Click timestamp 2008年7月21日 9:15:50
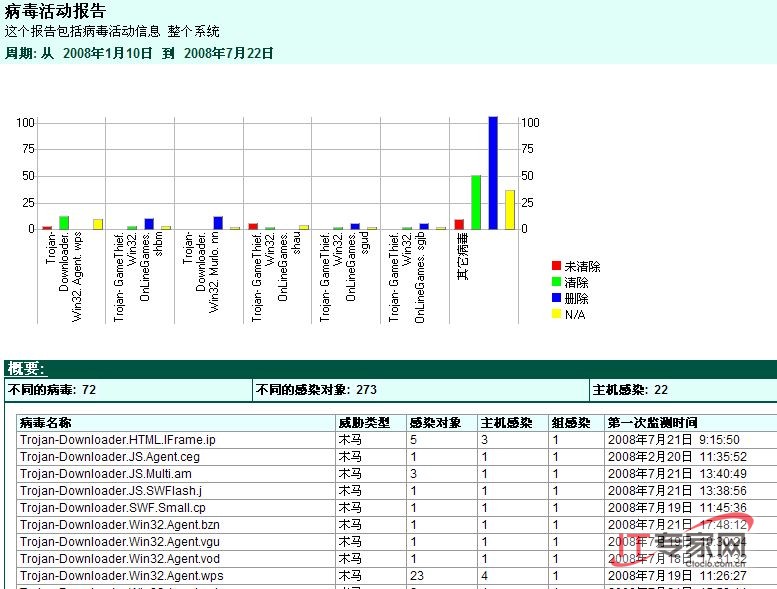This screenshot has height=589, width=777. (x=673, y=440)
